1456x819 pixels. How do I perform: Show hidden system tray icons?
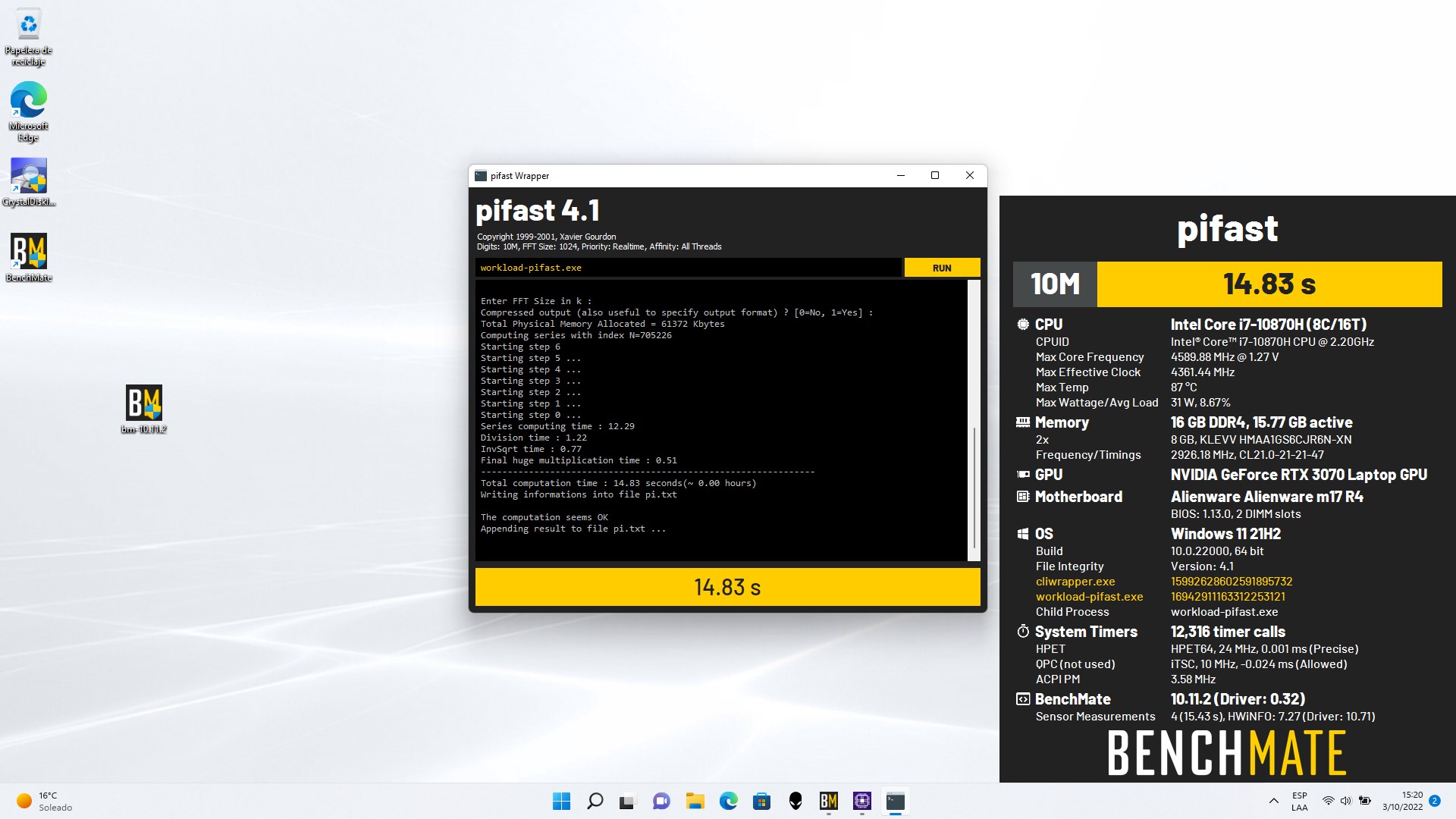[x=1273, y=801]
